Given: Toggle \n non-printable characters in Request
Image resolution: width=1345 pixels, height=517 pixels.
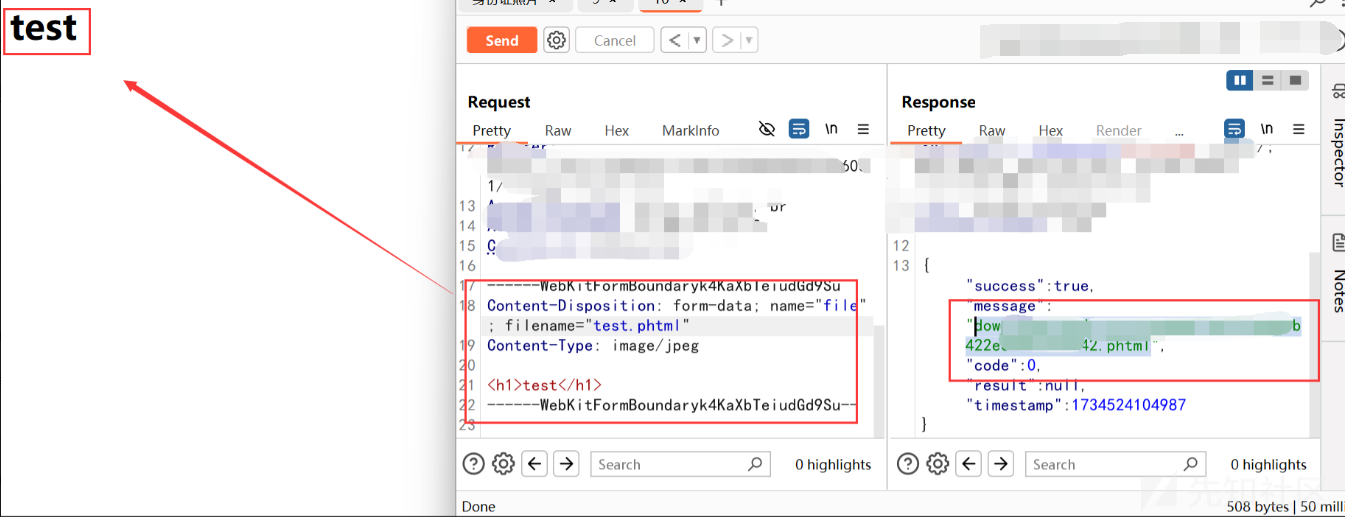Looking at the screenshot, I should coord(831,129).
